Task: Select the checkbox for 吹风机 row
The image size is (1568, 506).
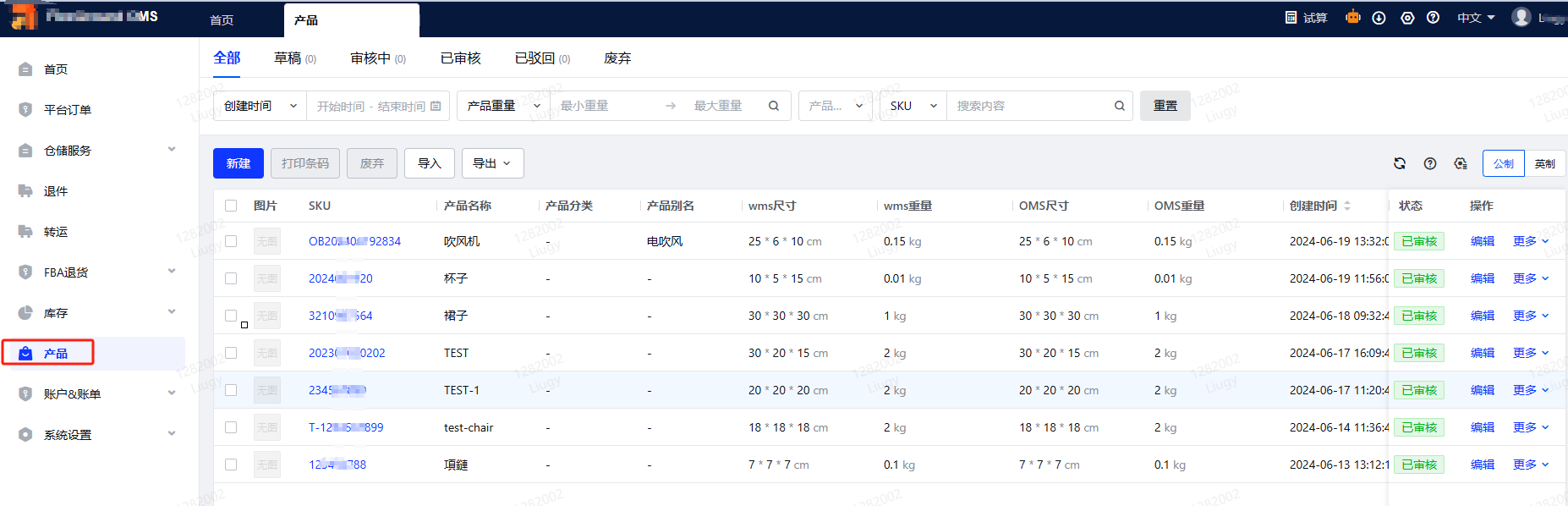Action: [231, 241]
